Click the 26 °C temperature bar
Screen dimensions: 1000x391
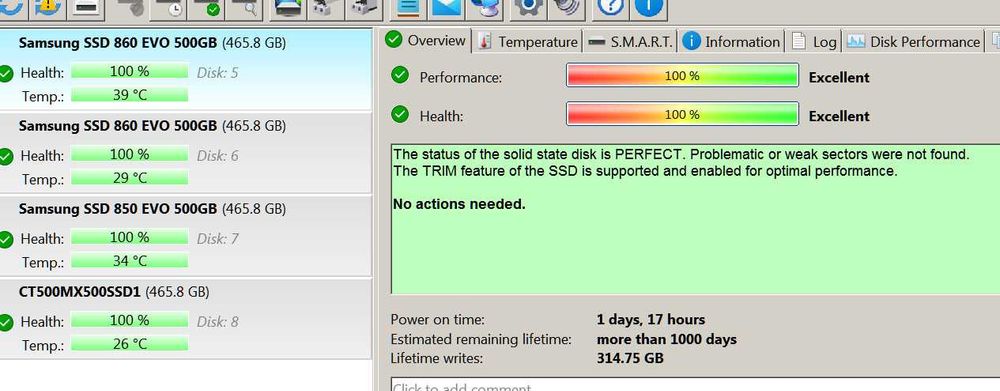129,344
